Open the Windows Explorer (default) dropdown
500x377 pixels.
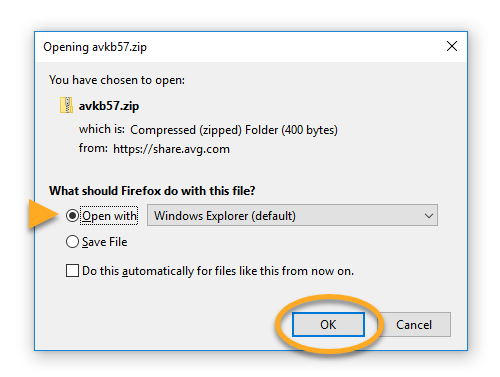pos(292,215)
